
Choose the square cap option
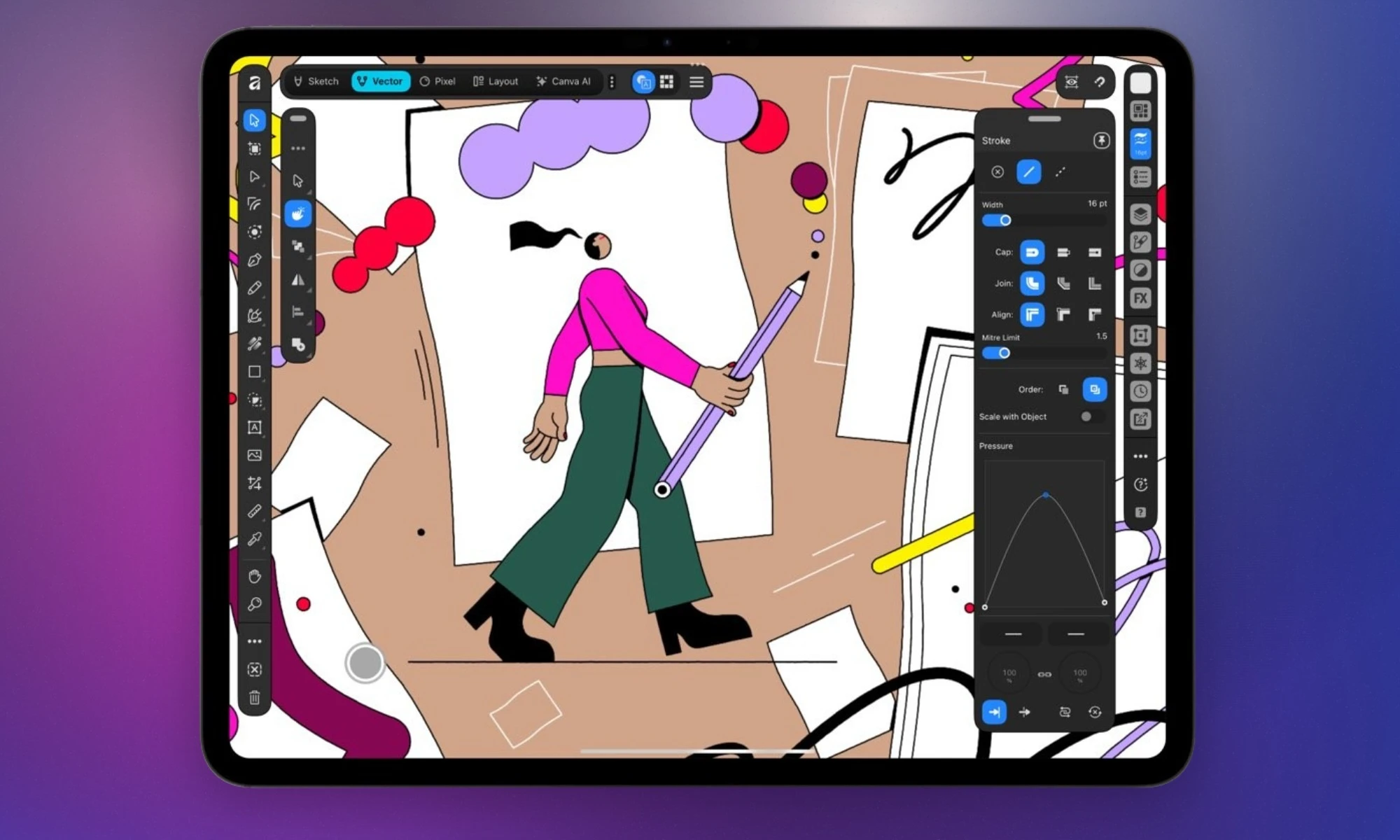pos(1094,252)
